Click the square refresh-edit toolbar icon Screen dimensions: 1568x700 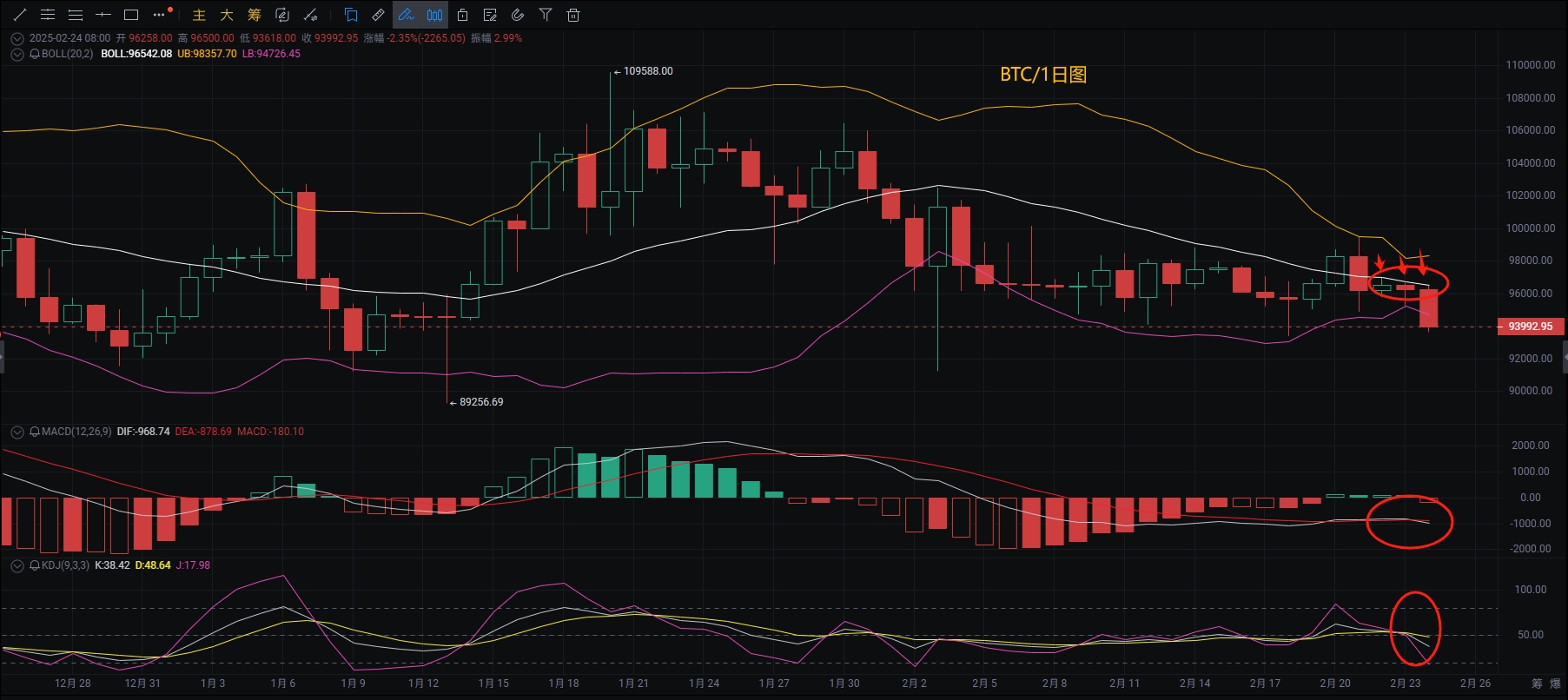click(282, 15)
